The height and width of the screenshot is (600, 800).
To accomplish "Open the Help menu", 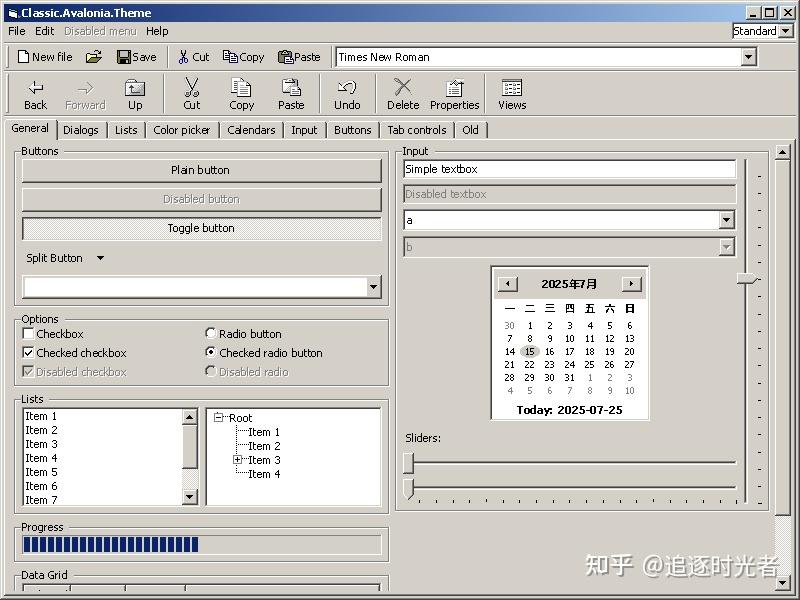I will pos(157,31).
